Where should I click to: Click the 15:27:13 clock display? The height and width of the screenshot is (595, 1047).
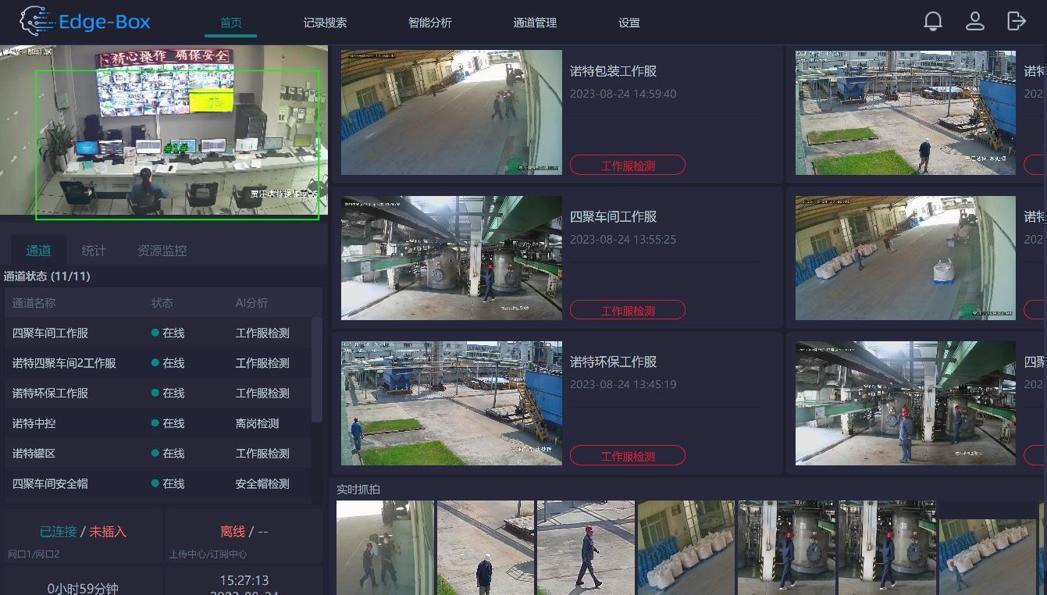click(x=244, y=580)
